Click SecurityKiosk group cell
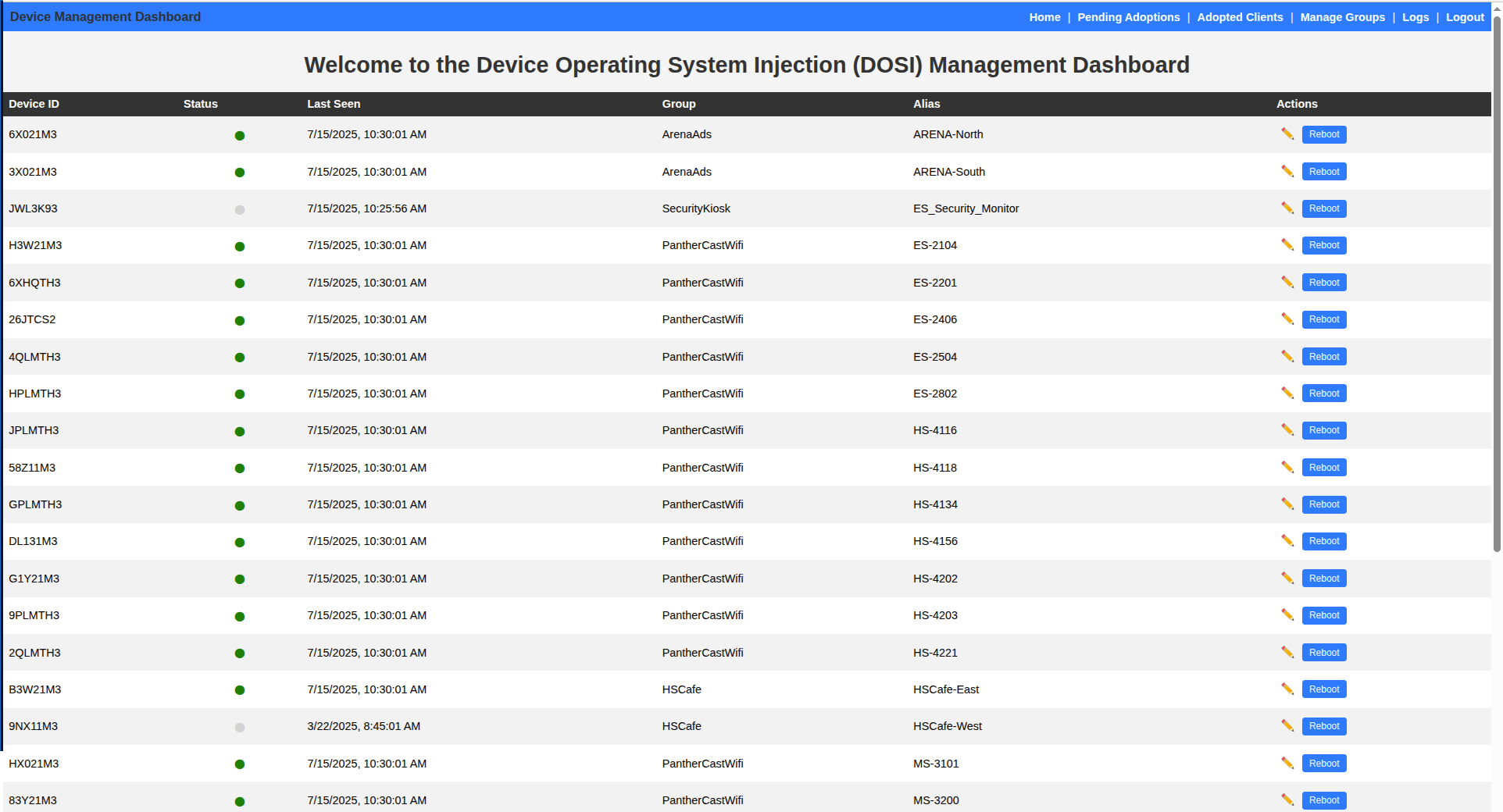The image size is (1503, 812). coord(696,208)
